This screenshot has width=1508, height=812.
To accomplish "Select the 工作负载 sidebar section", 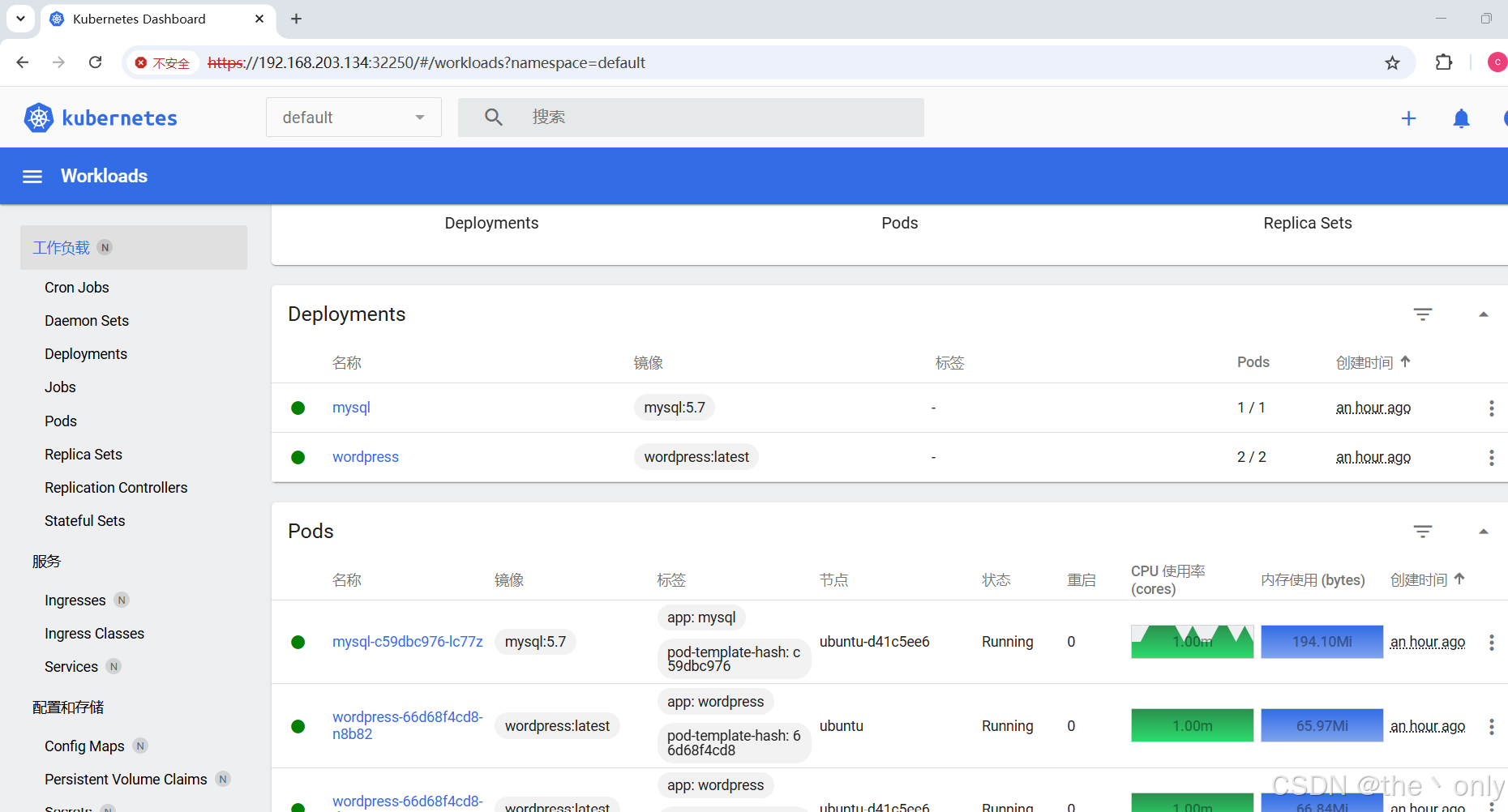I will tap(134, 248).
